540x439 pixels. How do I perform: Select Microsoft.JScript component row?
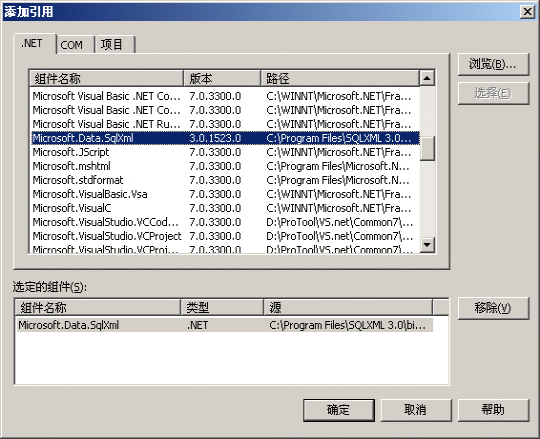225,152
